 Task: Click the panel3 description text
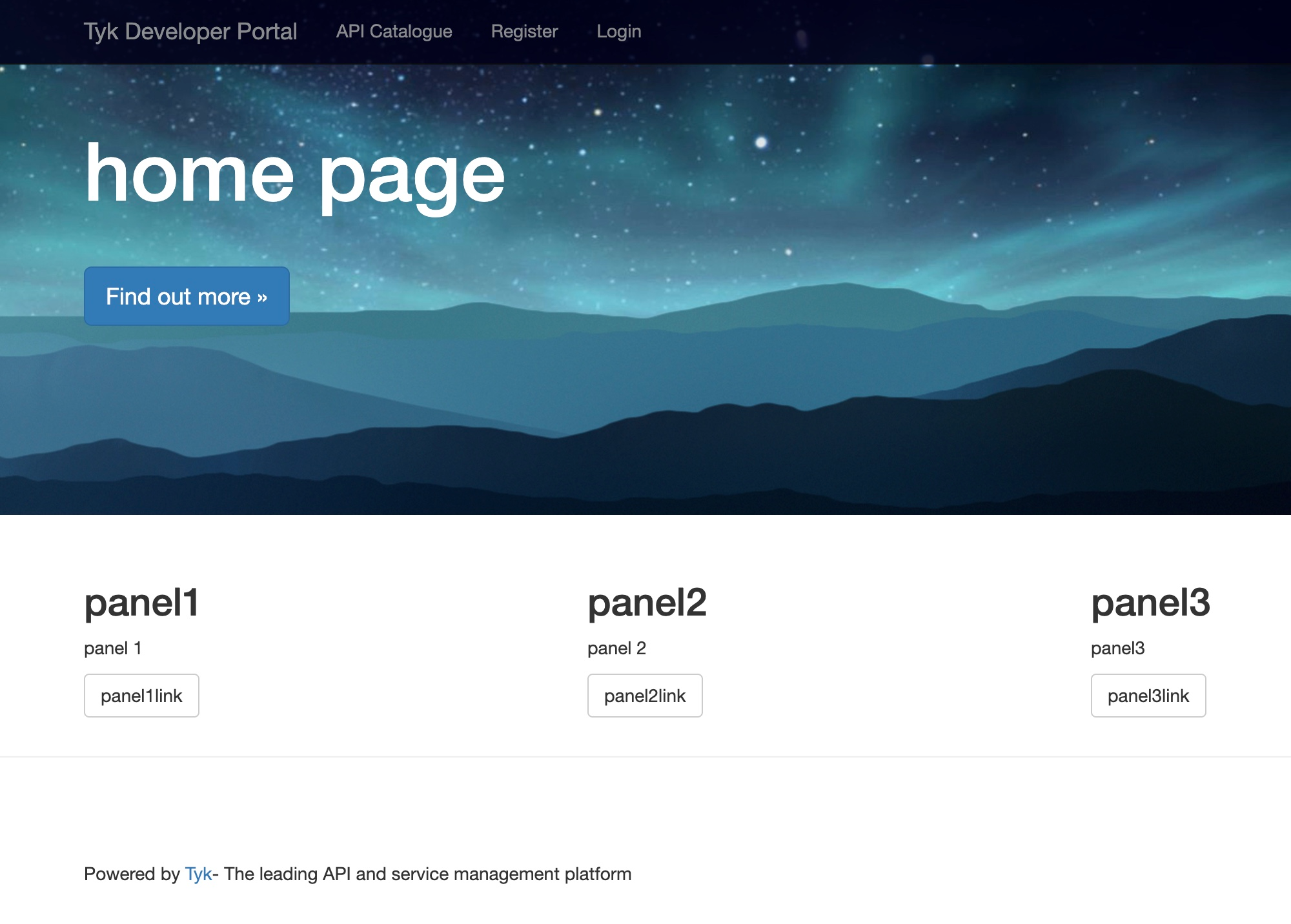[x=1118, y=649]
